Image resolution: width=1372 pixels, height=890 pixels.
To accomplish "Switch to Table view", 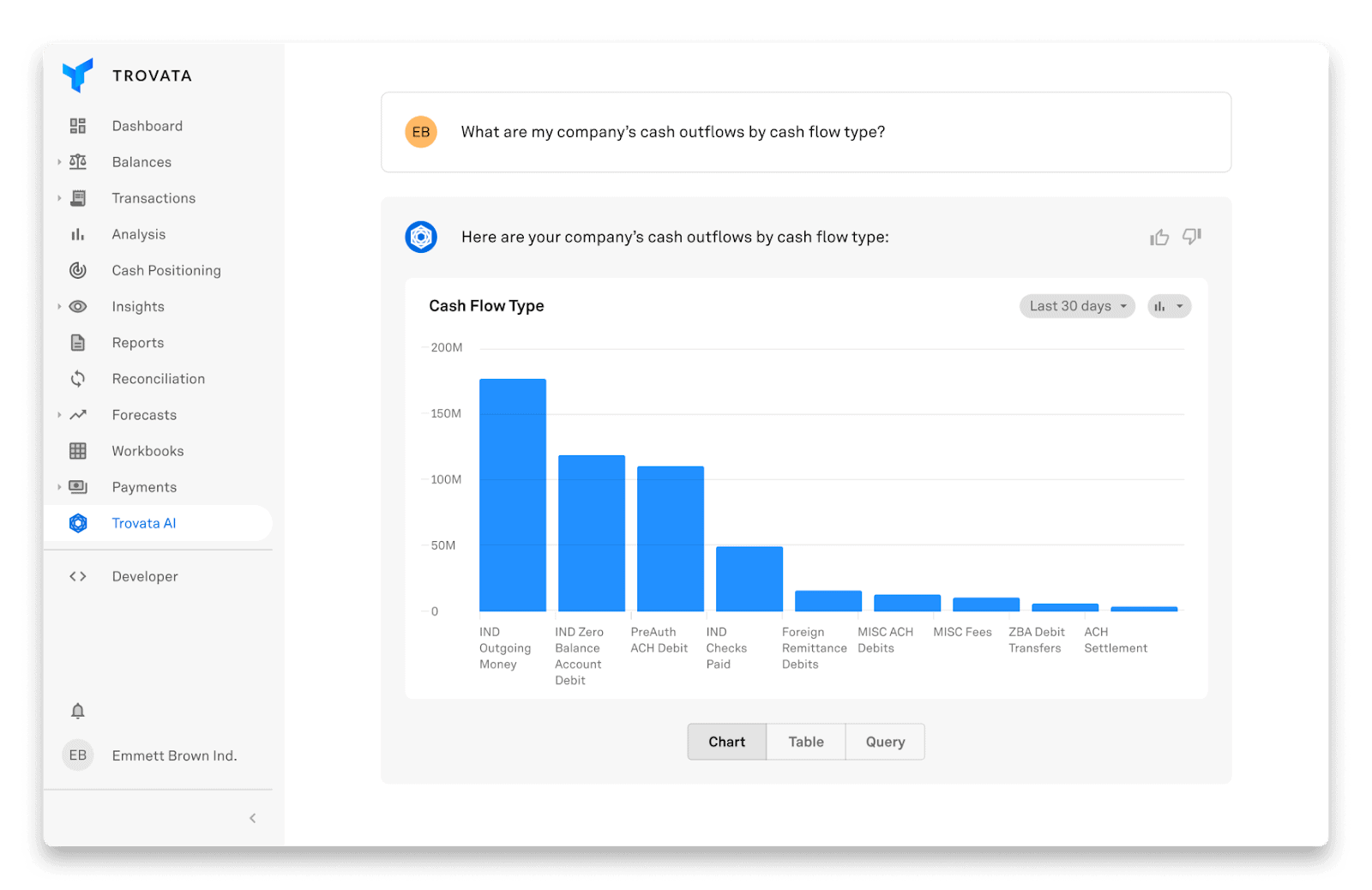I will (805, 742).
